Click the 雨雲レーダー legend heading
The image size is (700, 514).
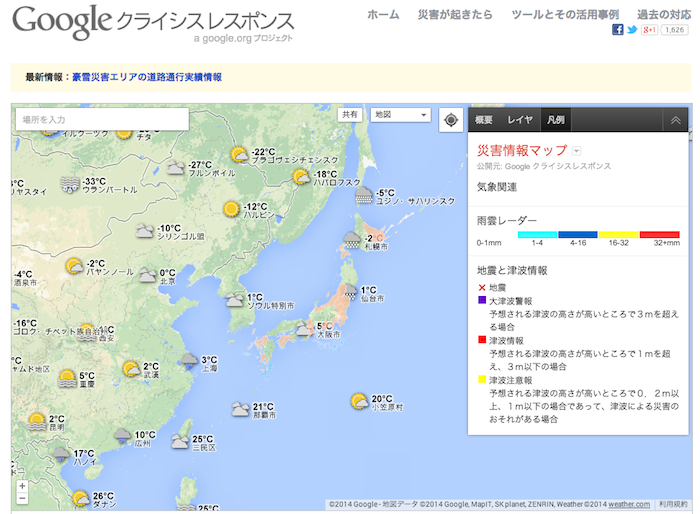click(507, 221)
